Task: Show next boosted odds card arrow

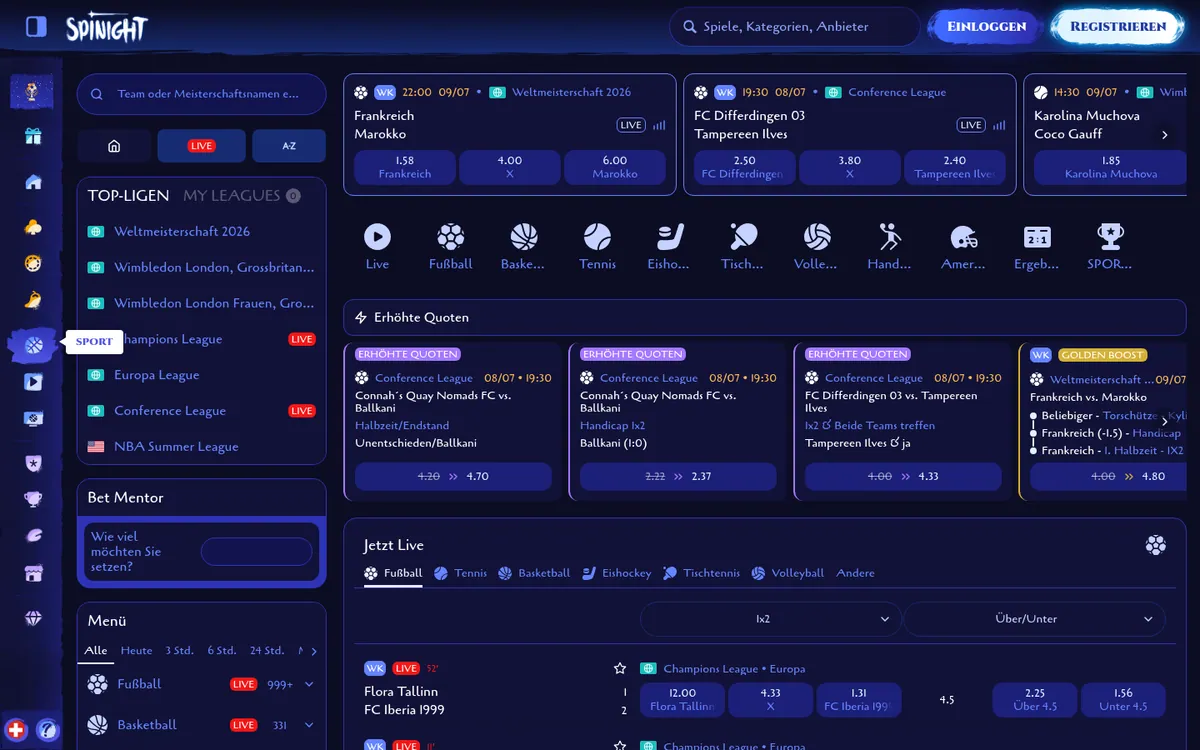Action: (x=1164, y=421)
